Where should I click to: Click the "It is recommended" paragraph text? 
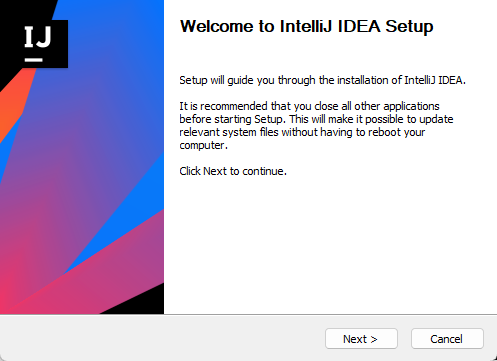[316, 126]
